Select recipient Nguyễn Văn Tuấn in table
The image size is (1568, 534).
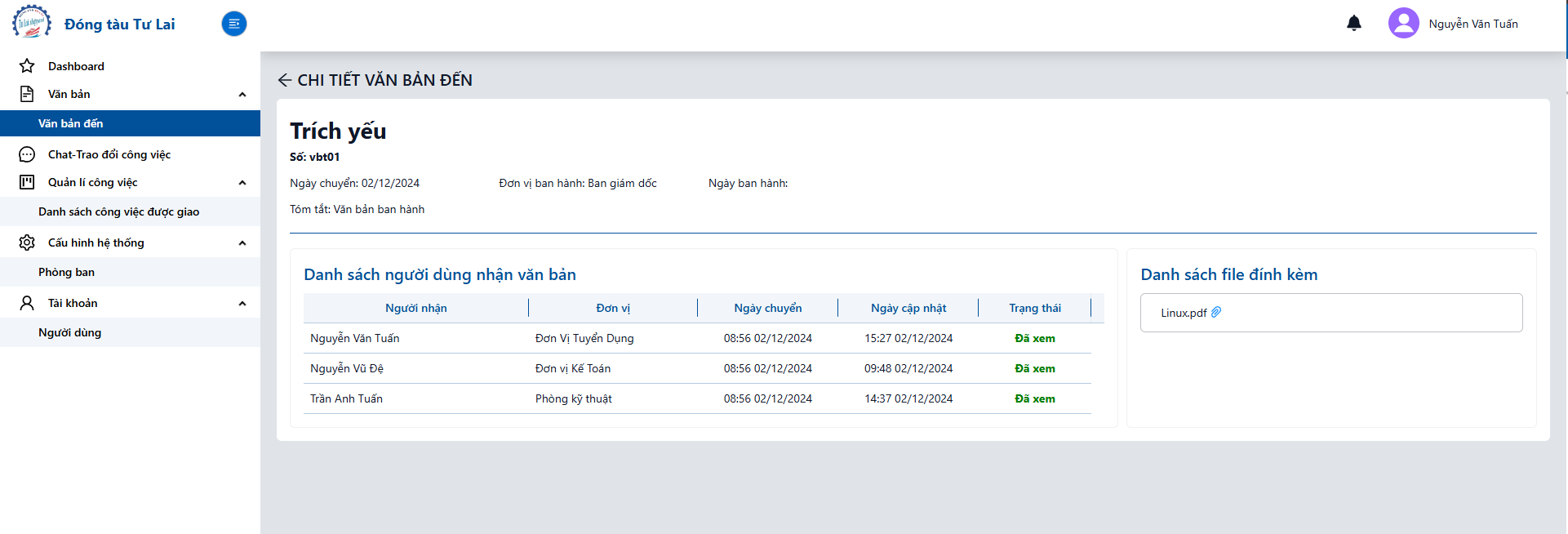click(355, 338)
